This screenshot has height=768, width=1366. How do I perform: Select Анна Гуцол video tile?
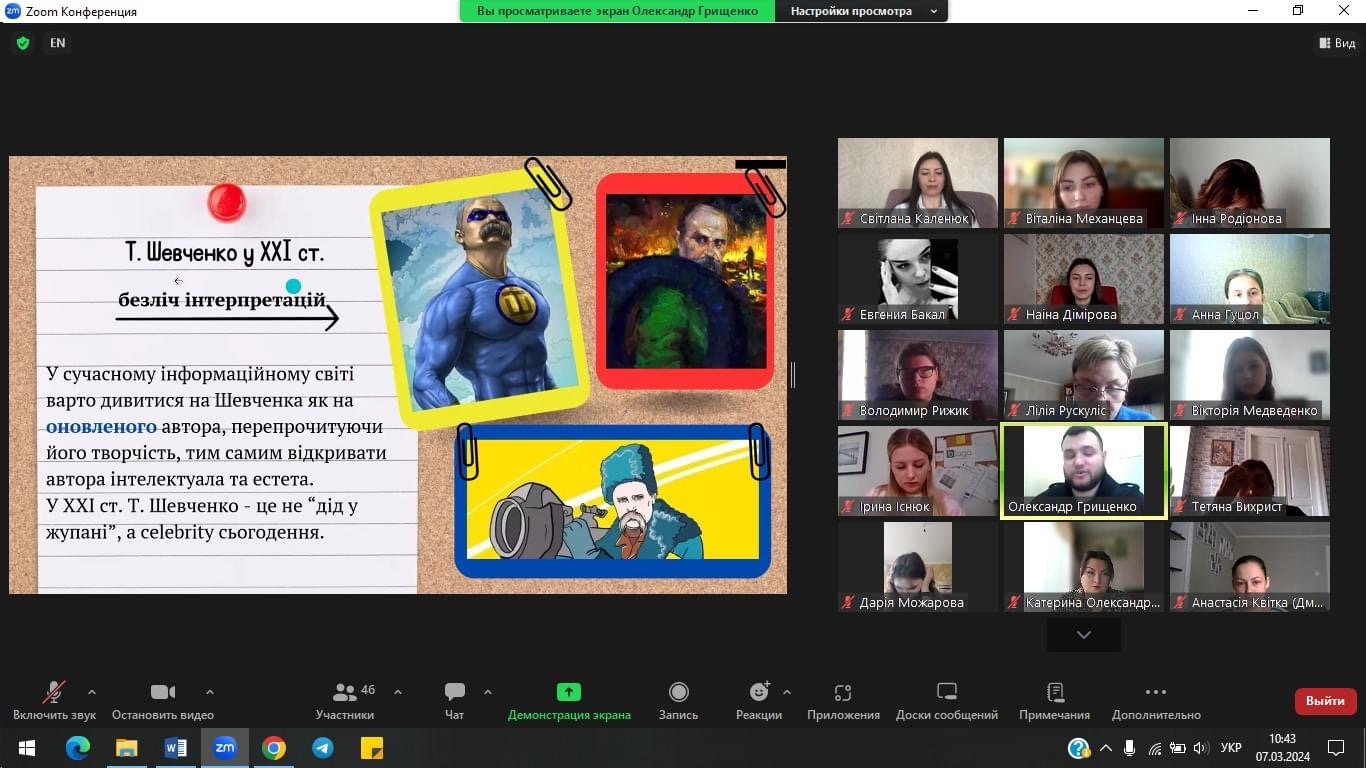pyautogui.click(x=1250, y=279)
